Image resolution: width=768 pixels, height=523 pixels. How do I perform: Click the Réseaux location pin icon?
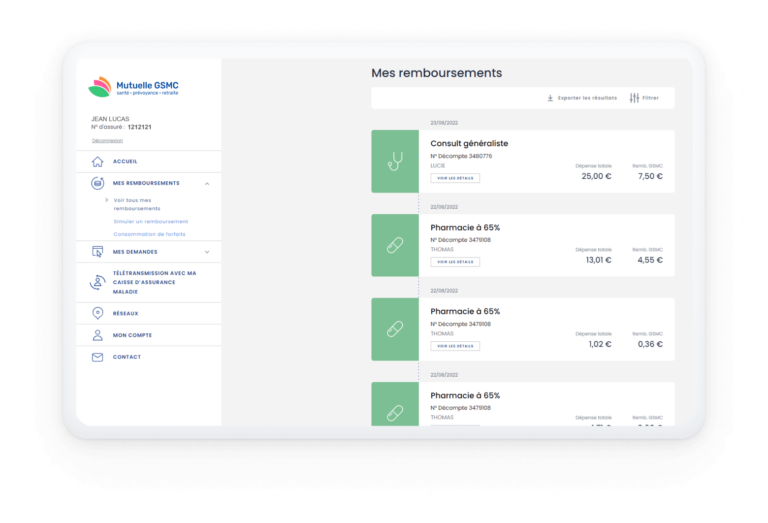click(97, 314)
